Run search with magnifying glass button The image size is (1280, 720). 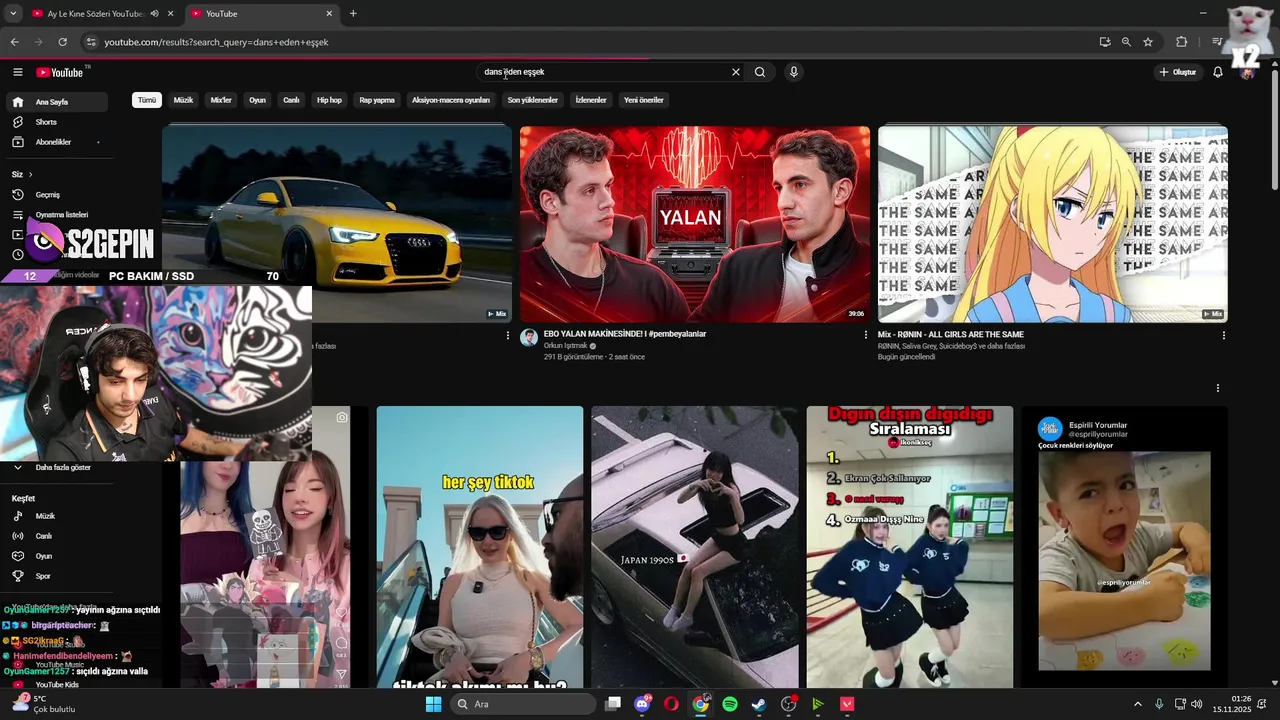click(760, 72)
